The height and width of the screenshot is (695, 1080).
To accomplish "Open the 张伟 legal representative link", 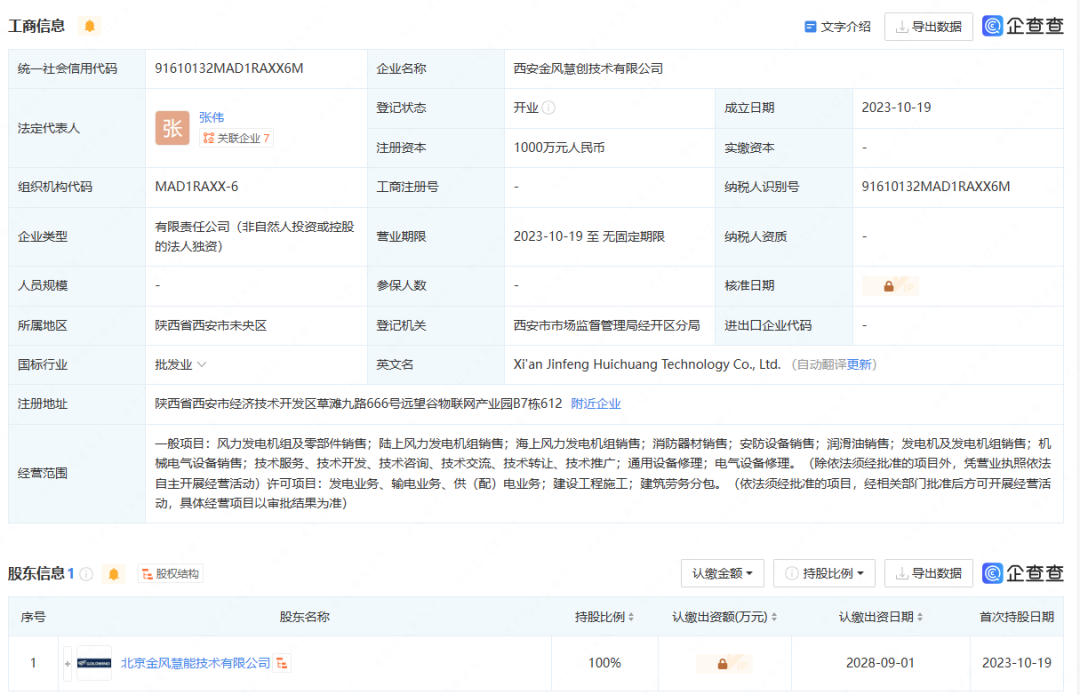I will coord(211,117).
